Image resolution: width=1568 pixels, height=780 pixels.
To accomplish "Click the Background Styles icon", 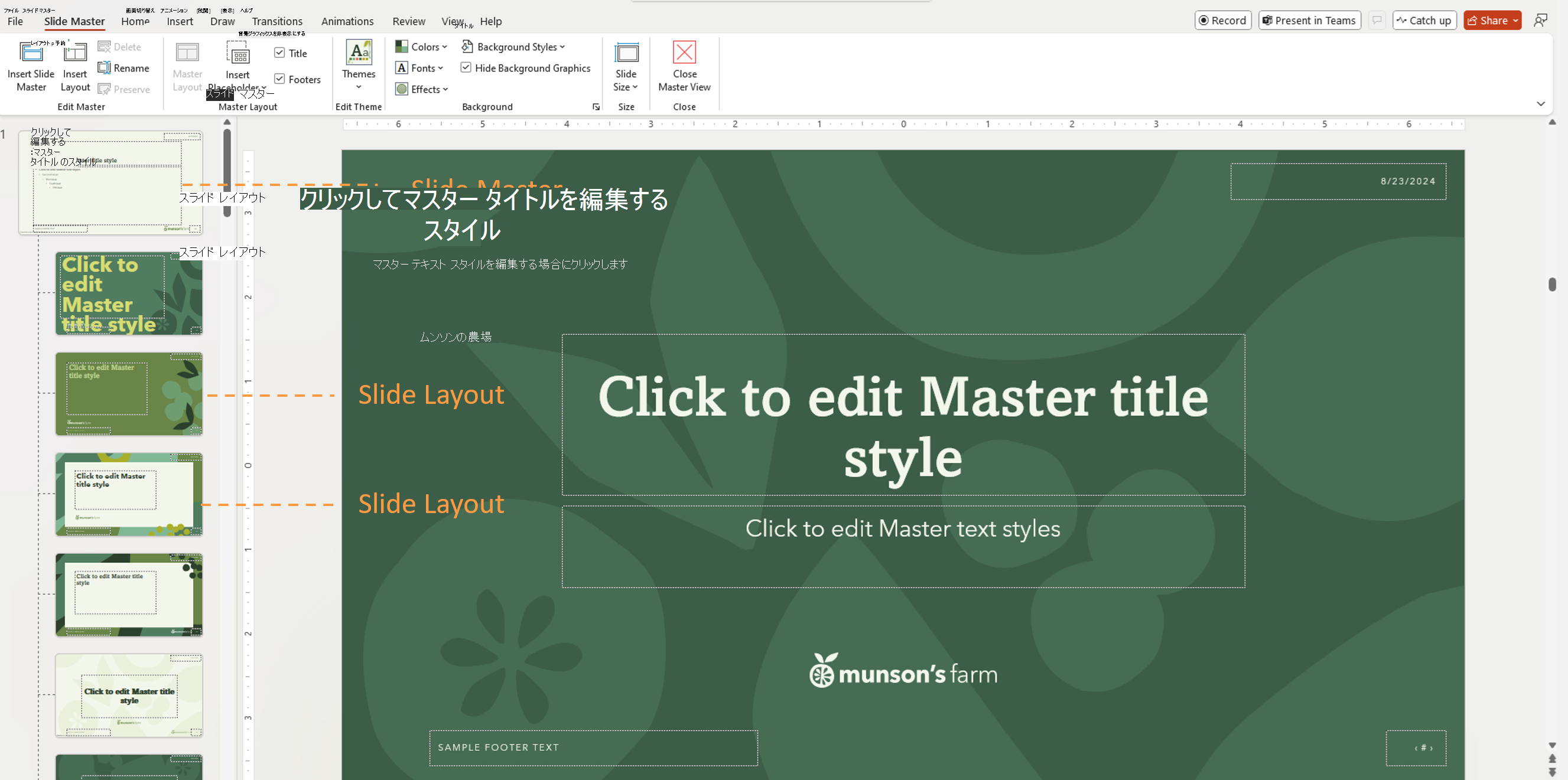I will [x=467, y=47].
